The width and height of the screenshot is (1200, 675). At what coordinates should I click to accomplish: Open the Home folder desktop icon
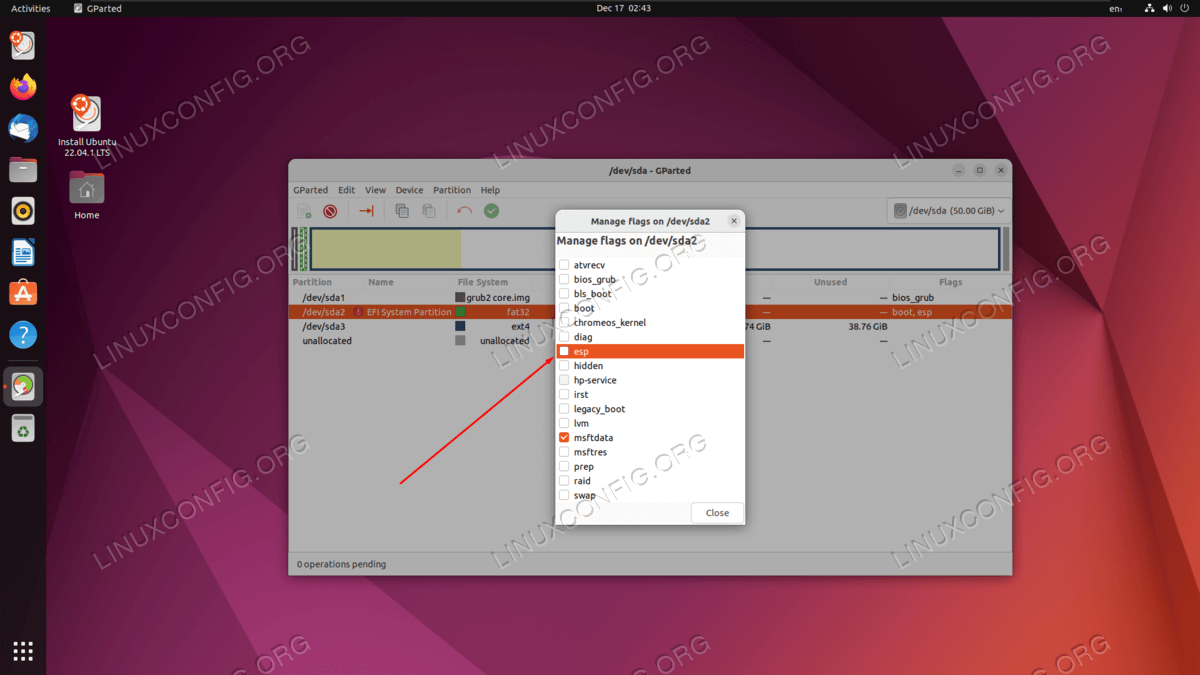tap(86, 194)
